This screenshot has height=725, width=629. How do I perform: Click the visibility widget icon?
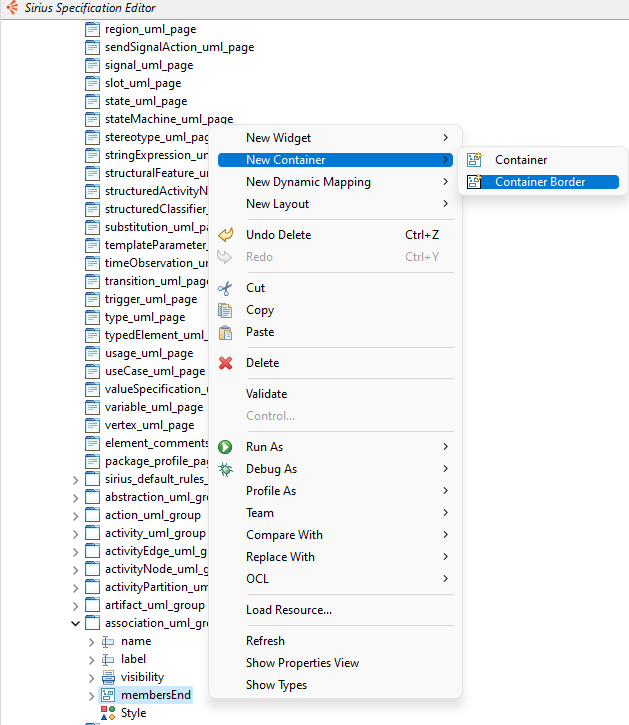(x=108, y=677)
